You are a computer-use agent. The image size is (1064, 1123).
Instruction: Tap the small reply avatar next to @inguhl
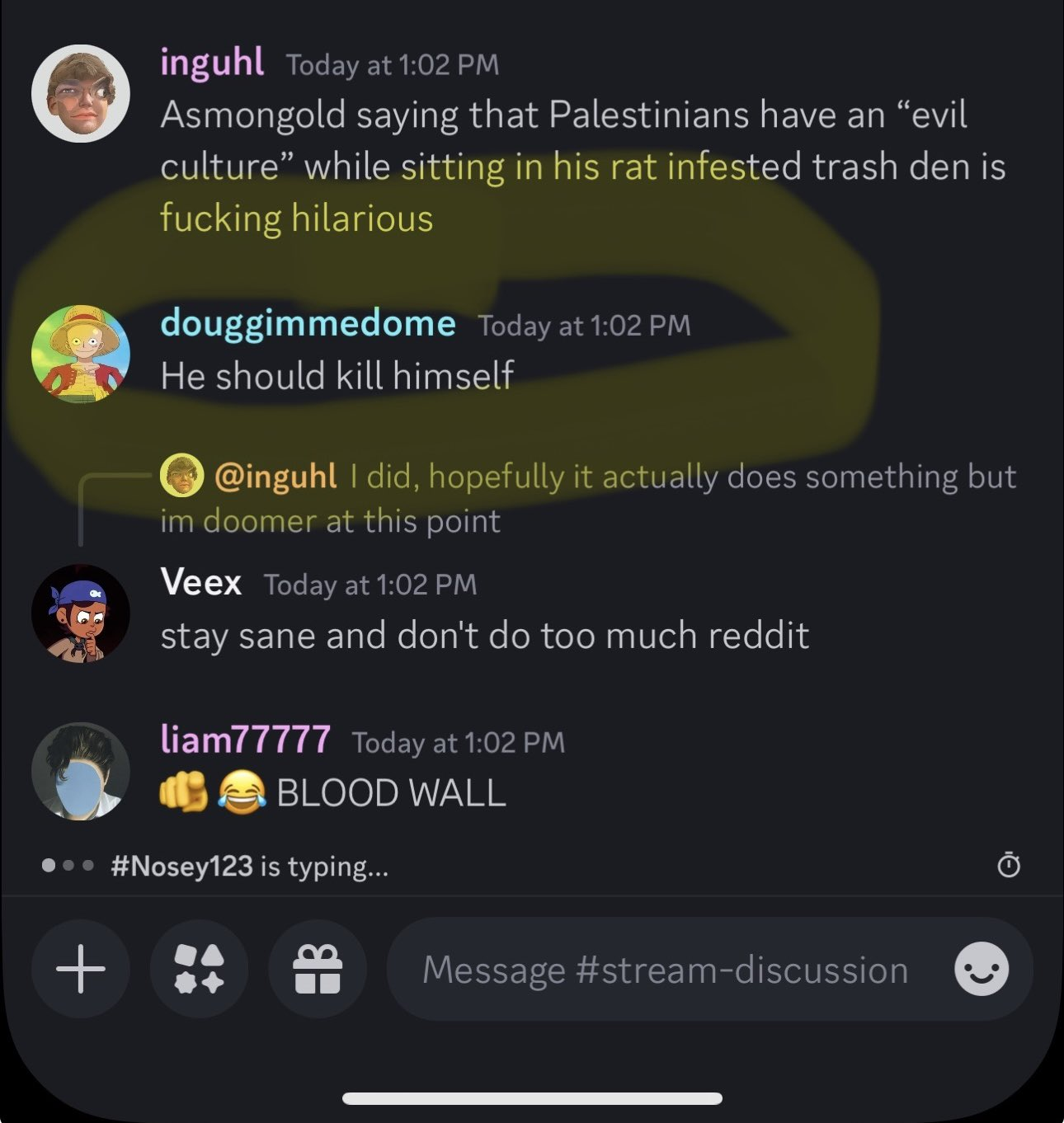coord(181,476)
